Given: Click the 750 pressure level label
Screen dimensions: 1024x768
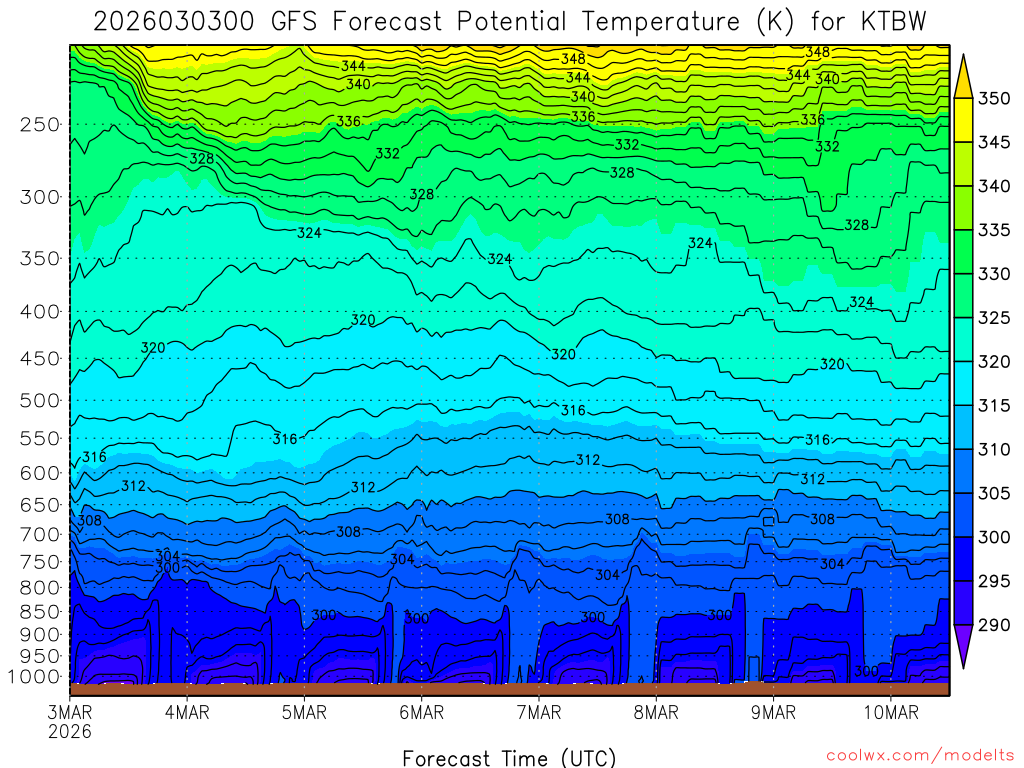Looking at the screenshot, I should (40, 562).
